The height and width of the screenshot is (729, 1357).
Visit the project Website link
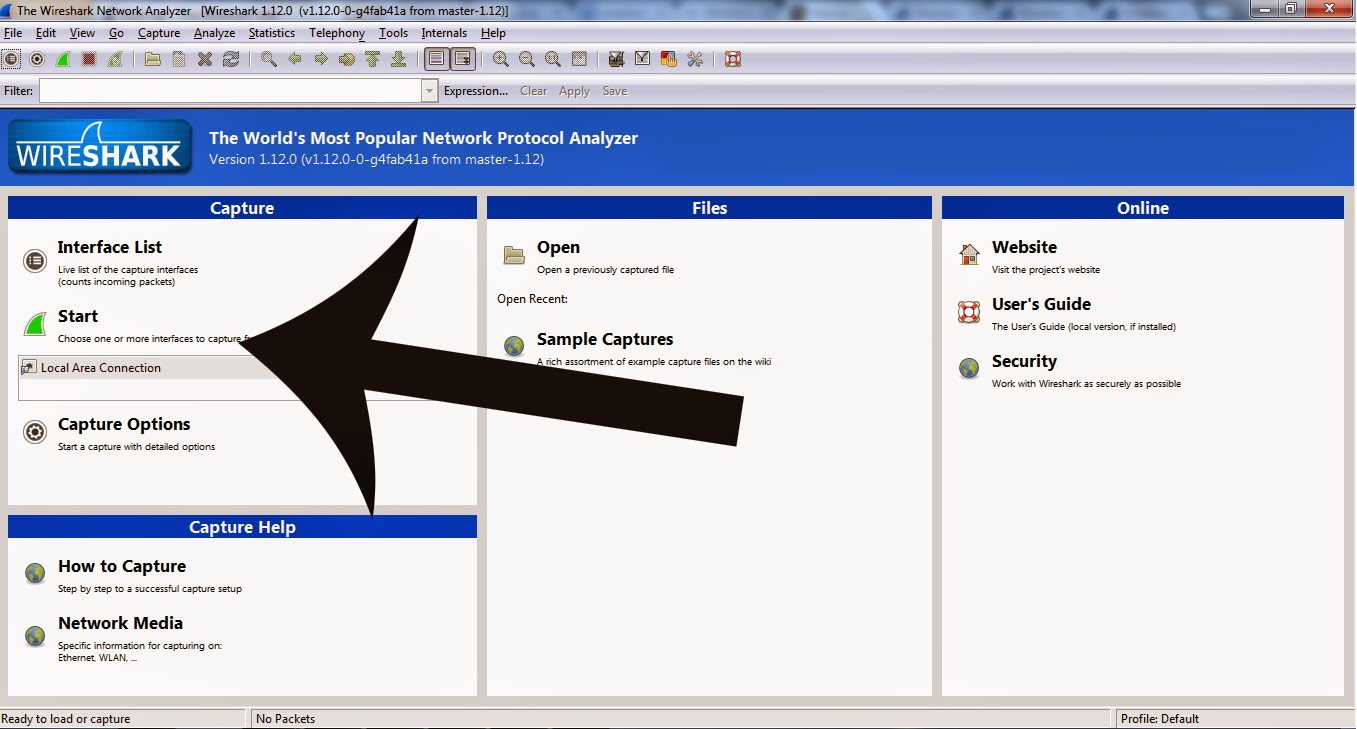point(1024,247)
